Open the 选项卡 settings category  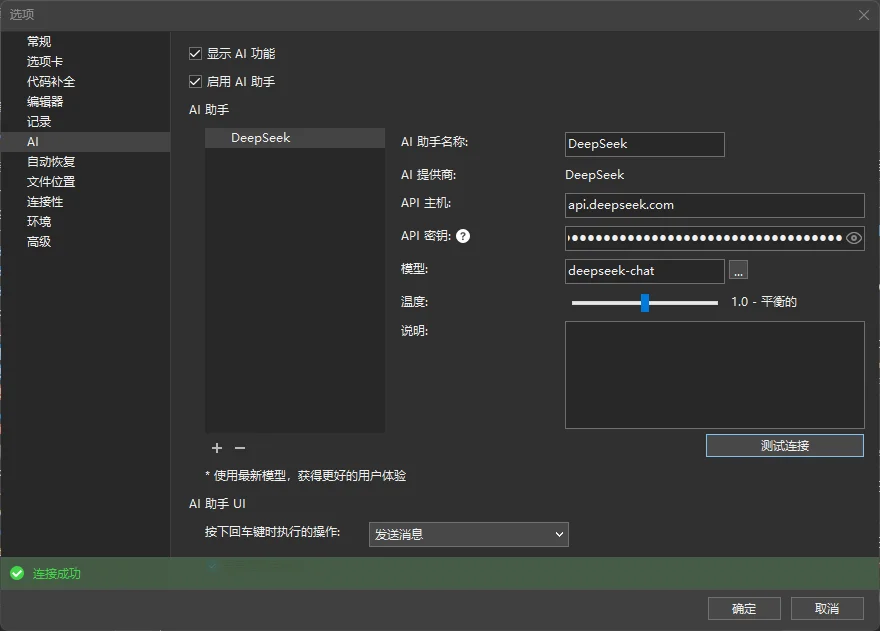coord(85,62)
